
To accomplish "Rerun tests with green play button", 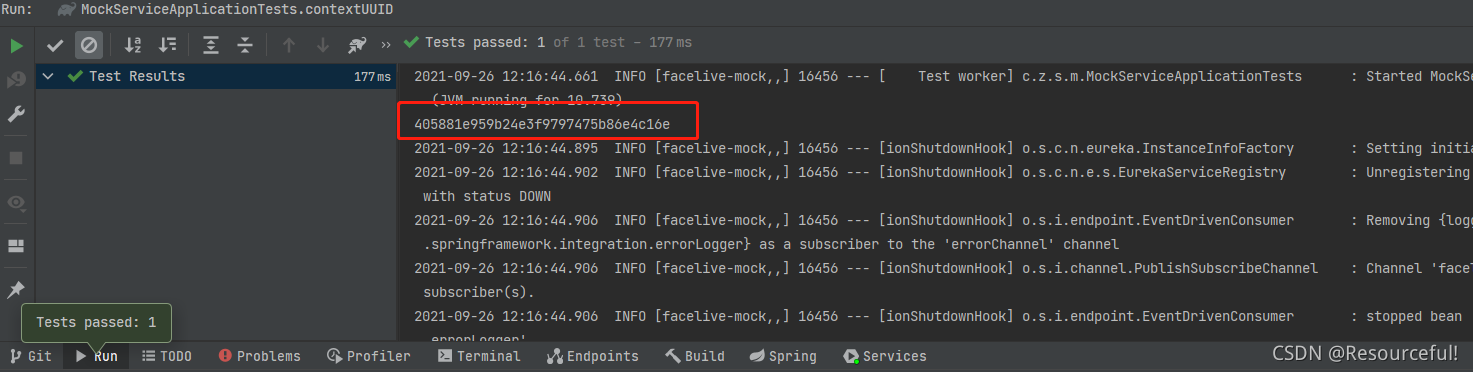I will pos(16,45).
